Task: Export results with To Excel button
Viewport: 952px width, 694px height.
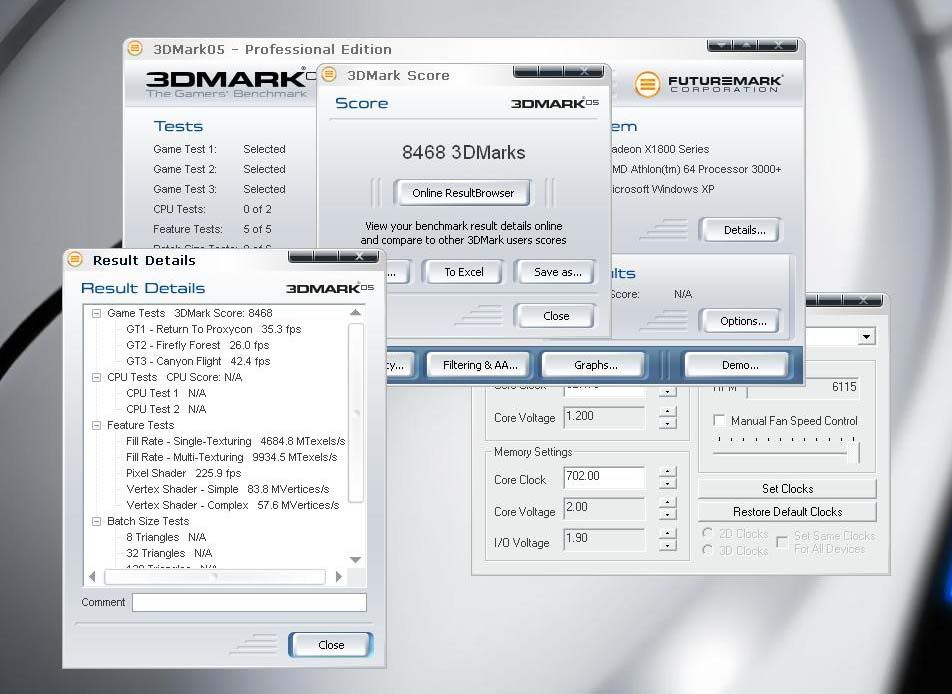Action: tap(464, 272)
